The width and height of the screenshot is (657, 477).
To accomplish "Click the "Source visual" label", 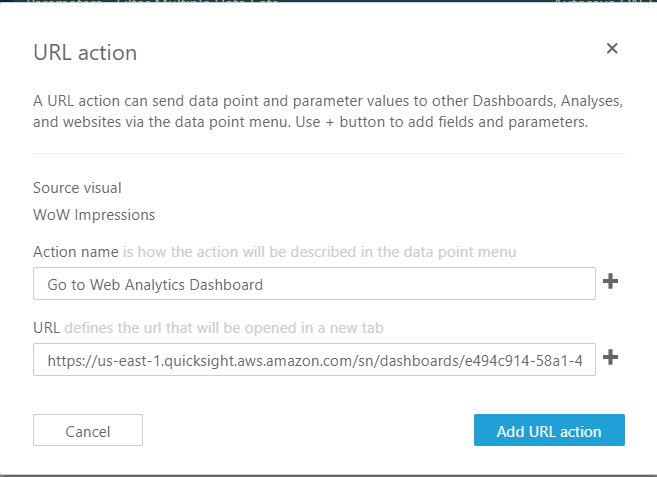I will coord(77,188).
